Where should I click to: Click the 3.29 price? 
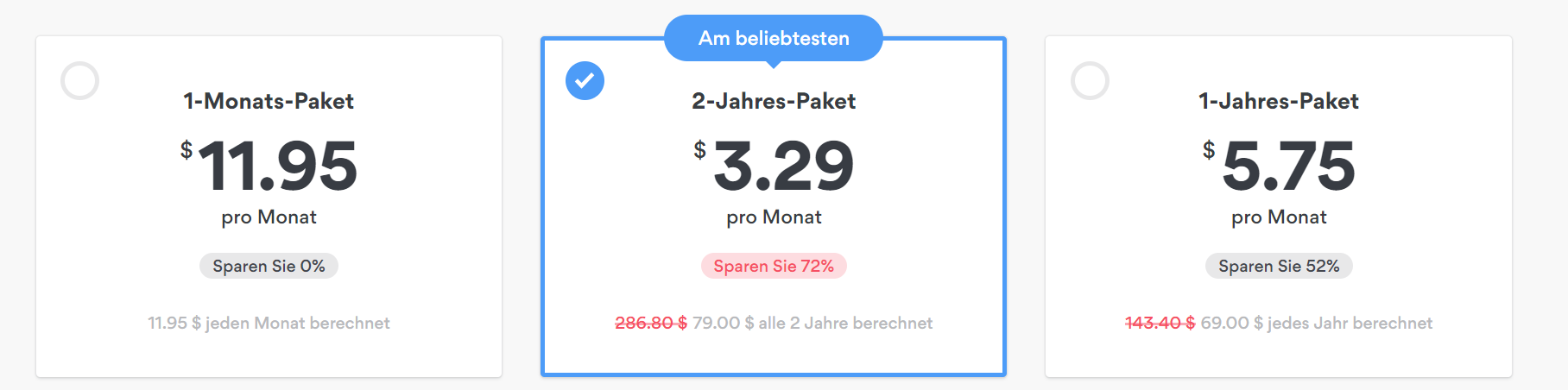[x=782, y=166]
